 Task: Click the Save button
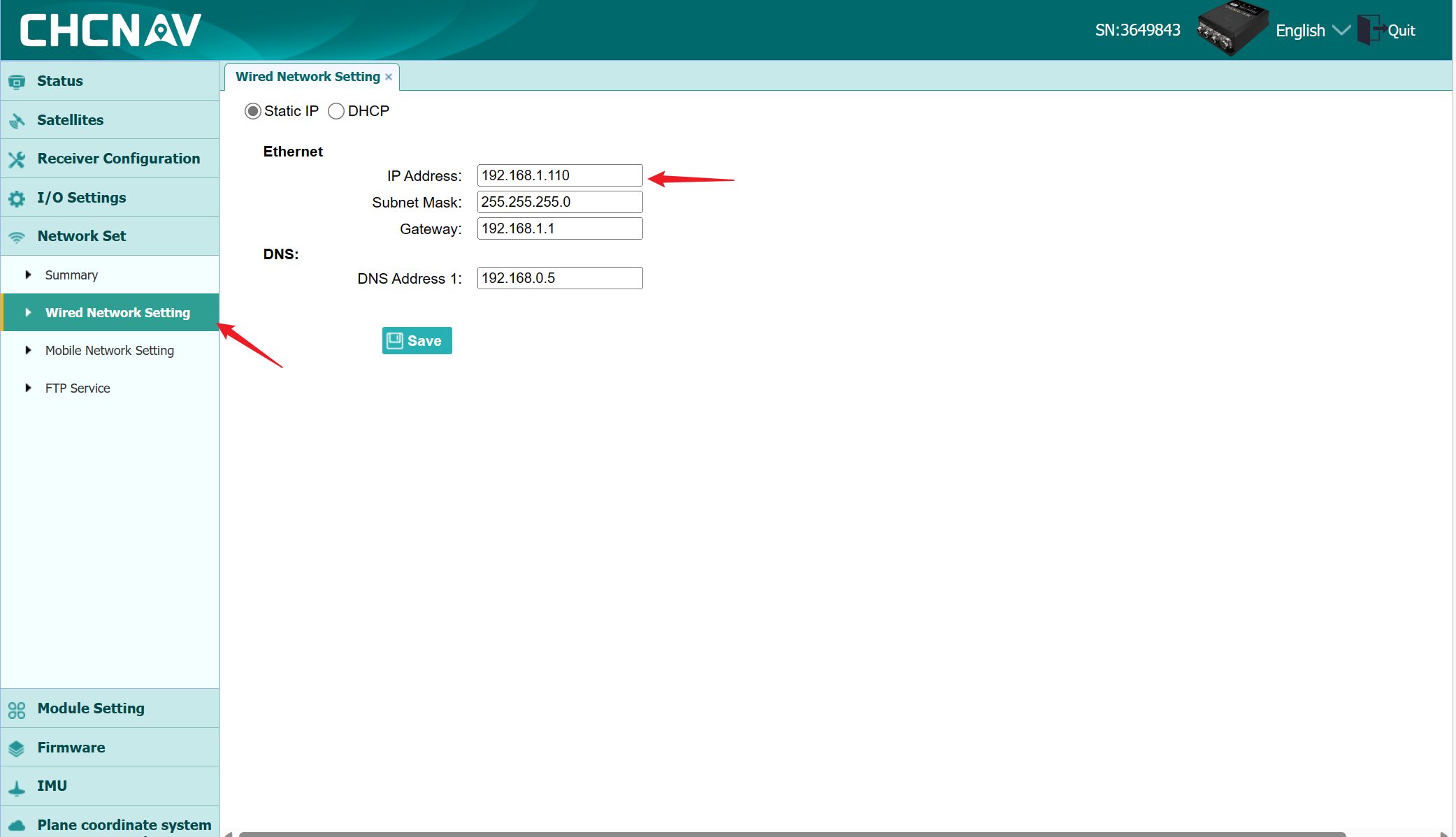click(416, 341)
